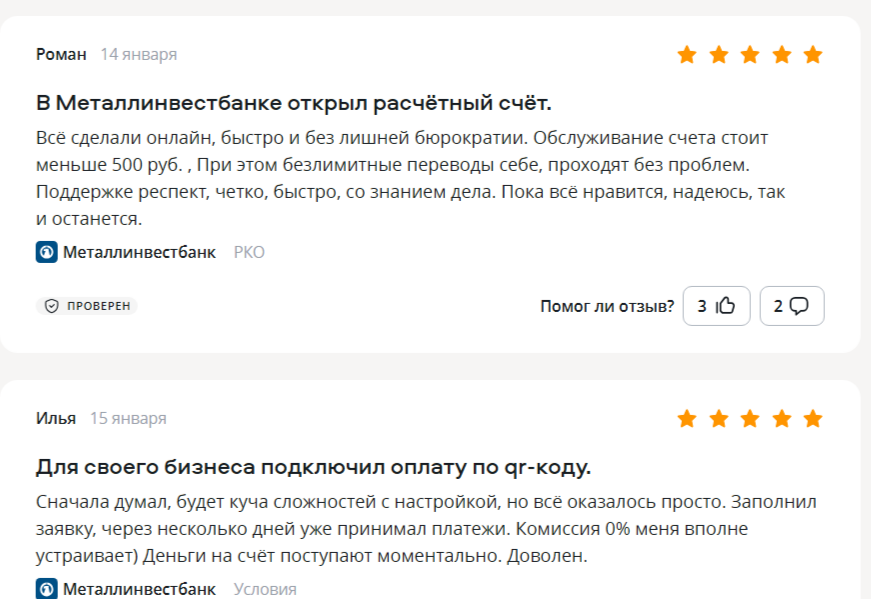Open the РКО product link
This screenshot has width=871, height=599.
click(x=249, y=252)
